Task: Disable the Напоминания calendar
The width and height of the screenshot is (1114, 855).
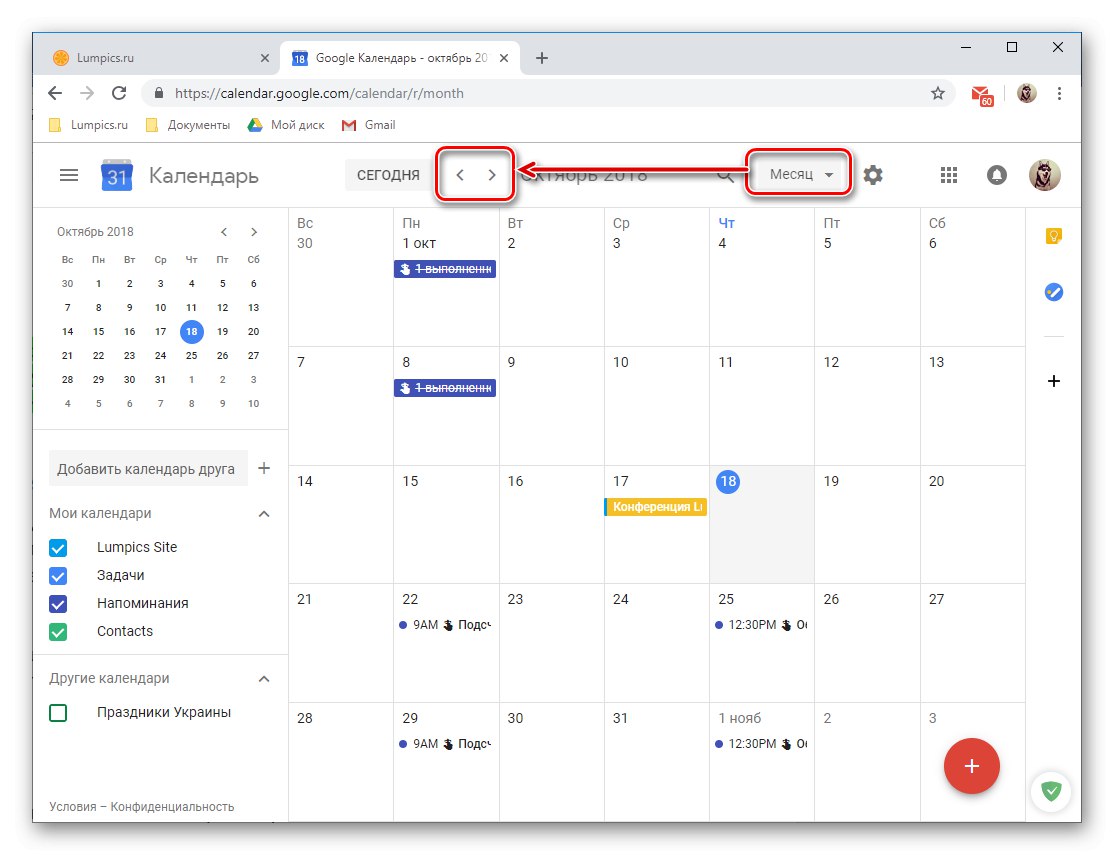Action: point(57,603)
